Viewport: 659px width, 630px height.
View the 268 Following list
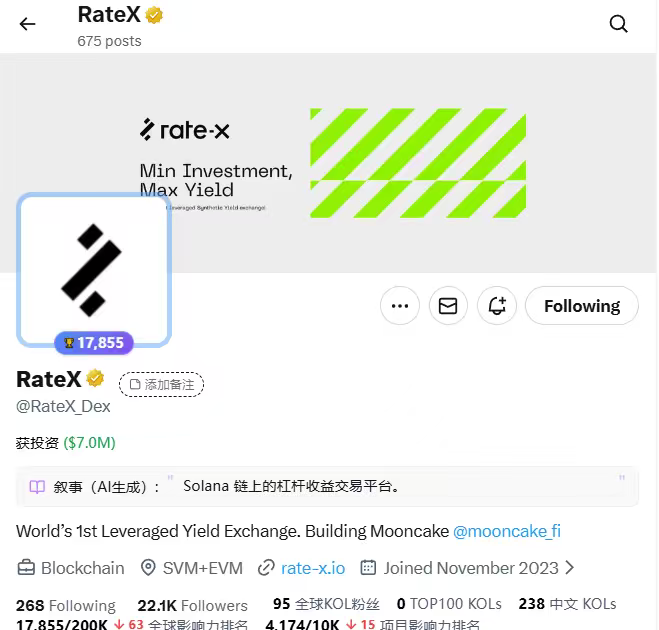[x=66, y=605]
